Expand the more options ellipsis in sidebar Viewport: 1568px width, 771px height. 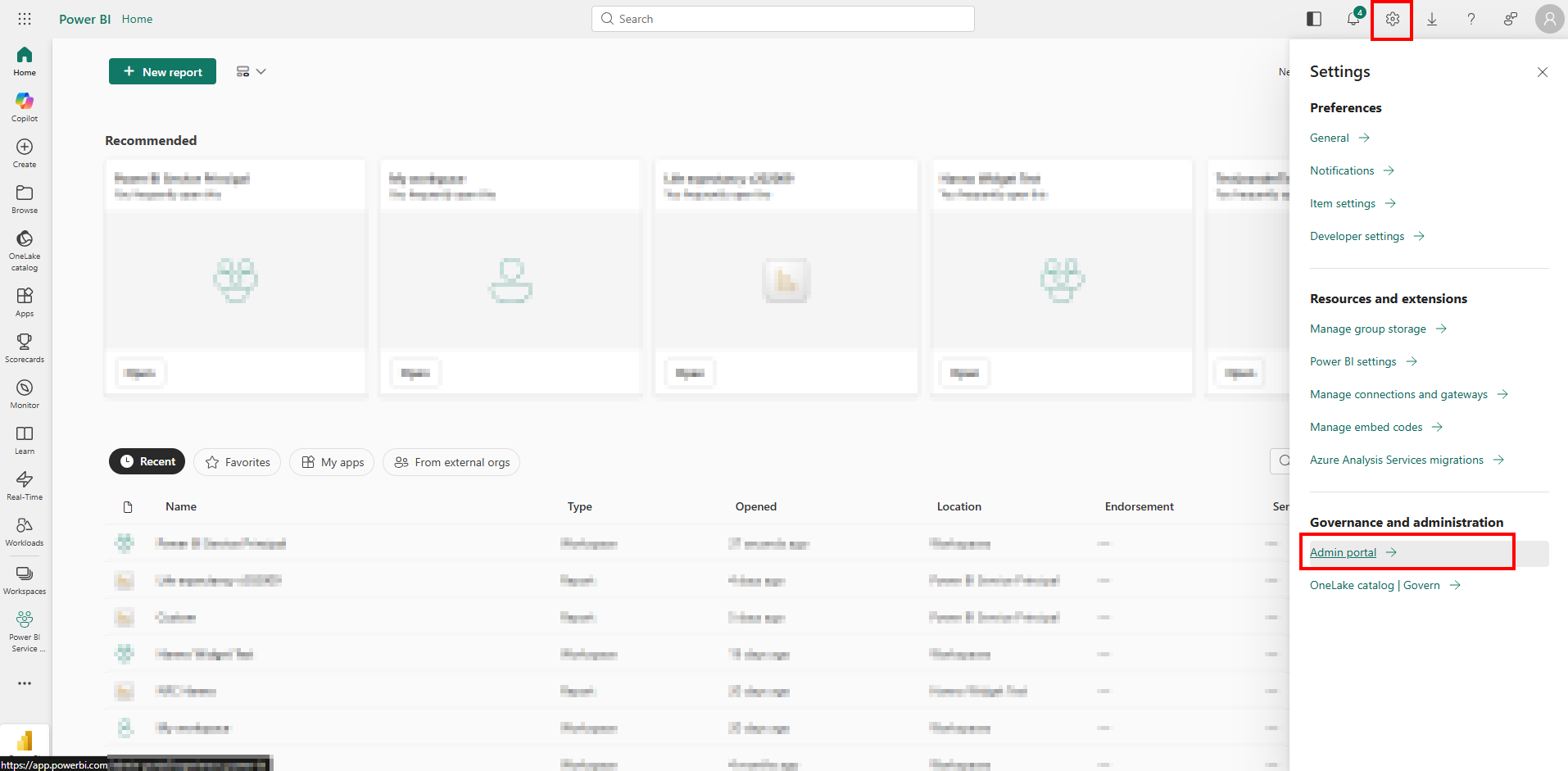point(25,683)
